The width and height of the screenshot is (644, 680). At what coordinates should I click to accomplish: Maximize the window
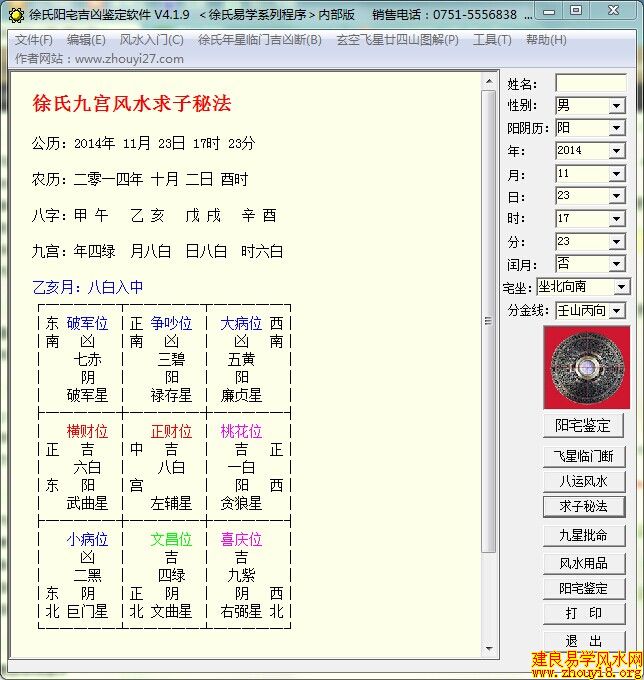[576, 11]
